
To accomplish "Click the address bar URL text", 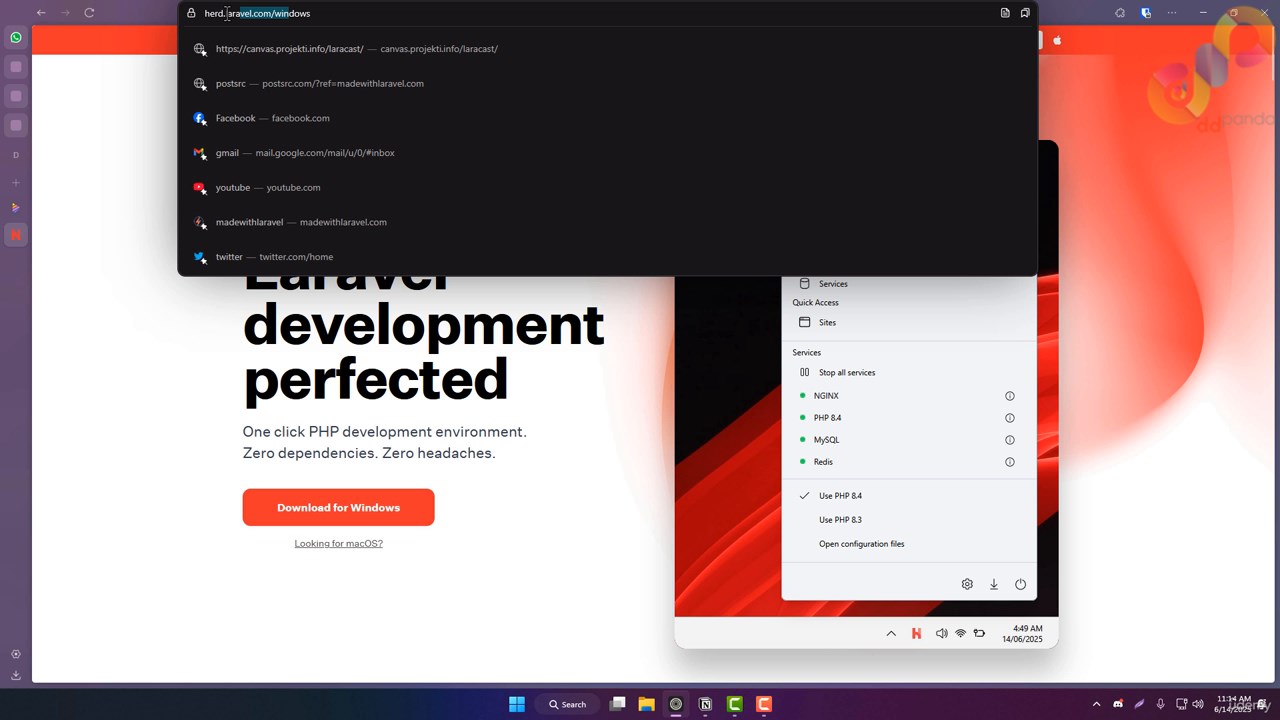I will 257,13.
